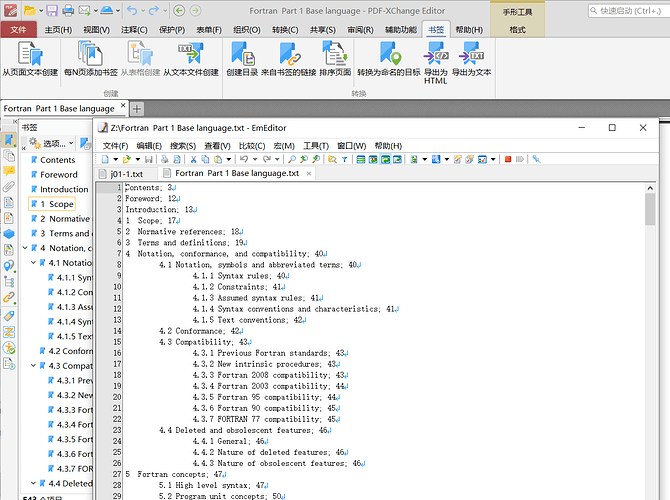Open the Home ribbon tab
Image resolution: width=670 pixels, height=500 pixels.
[x=58, y=30]
